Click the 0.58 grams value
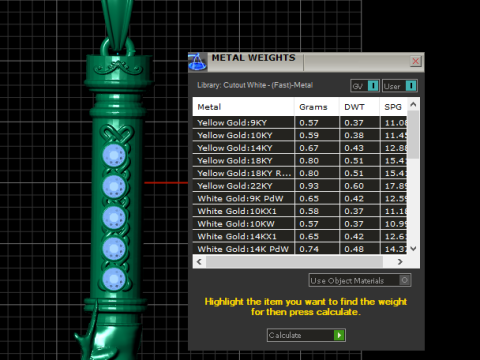The image size is (480, 360). 309,211
